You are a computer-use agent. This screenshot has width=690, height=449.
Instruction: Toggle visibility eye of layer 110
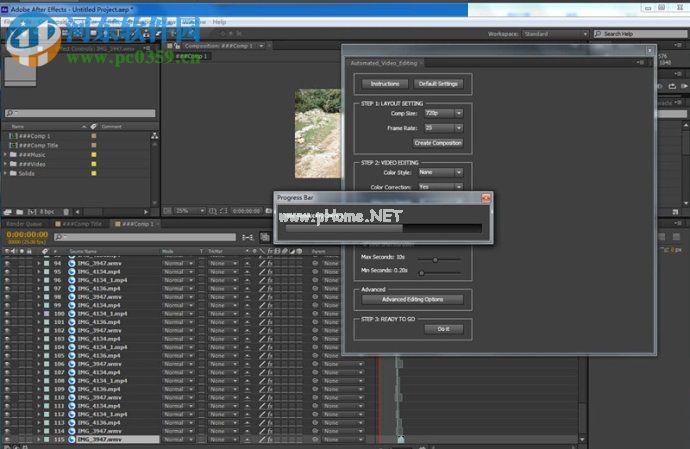[7, 397]
